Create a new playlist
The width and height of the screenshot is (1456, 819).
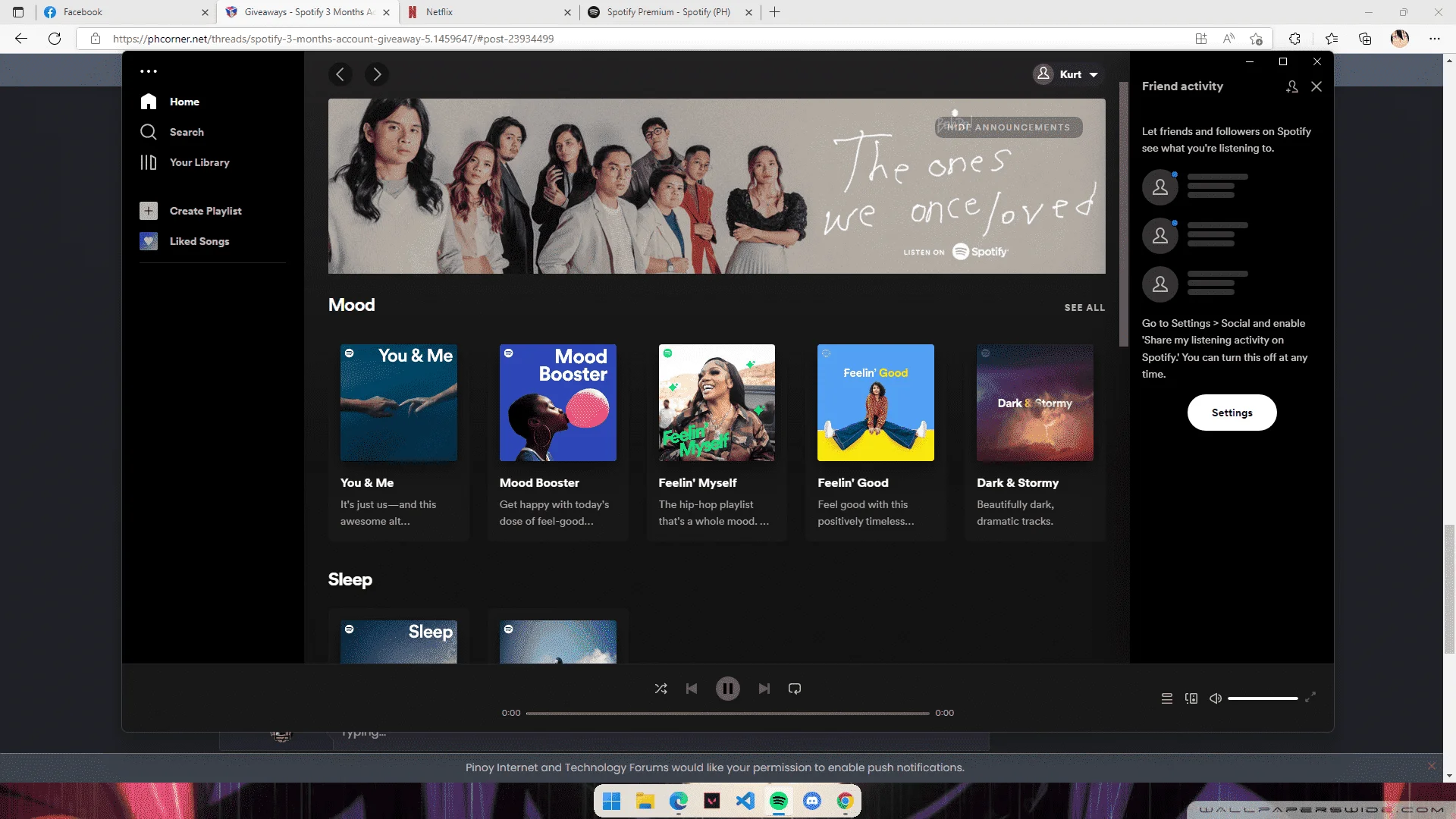pyautogui.click(x=191, y=211)
